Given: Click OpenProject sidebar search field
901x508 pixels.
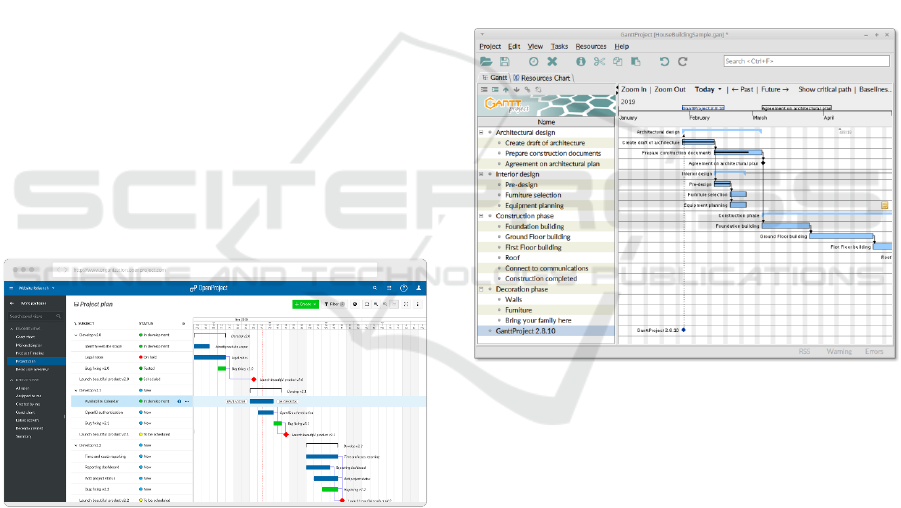Looking at the screenshot, I should [35, 316].
